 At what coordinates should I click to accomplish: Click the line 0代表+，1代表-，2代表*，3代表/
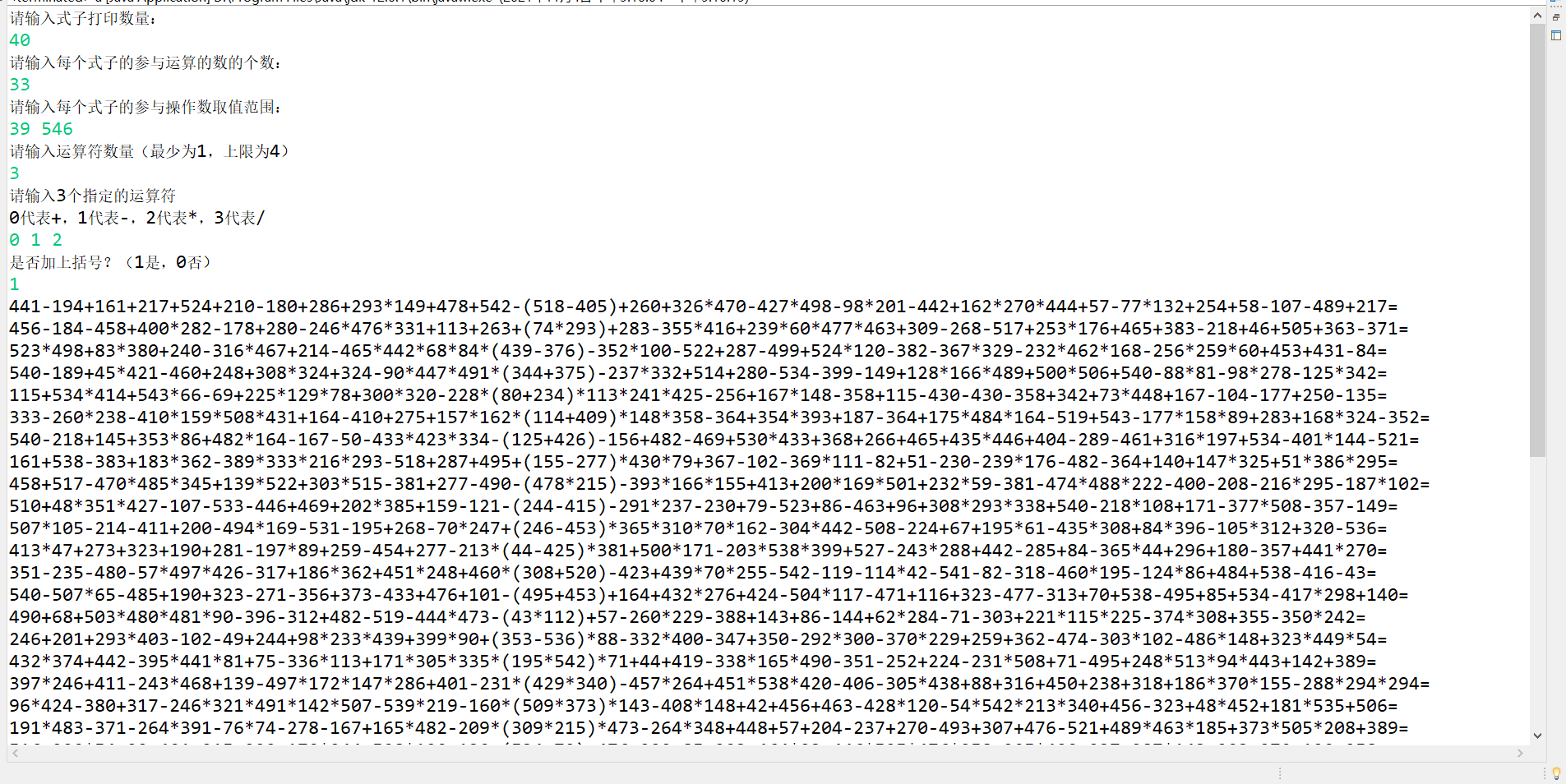[x=137, y=218]
